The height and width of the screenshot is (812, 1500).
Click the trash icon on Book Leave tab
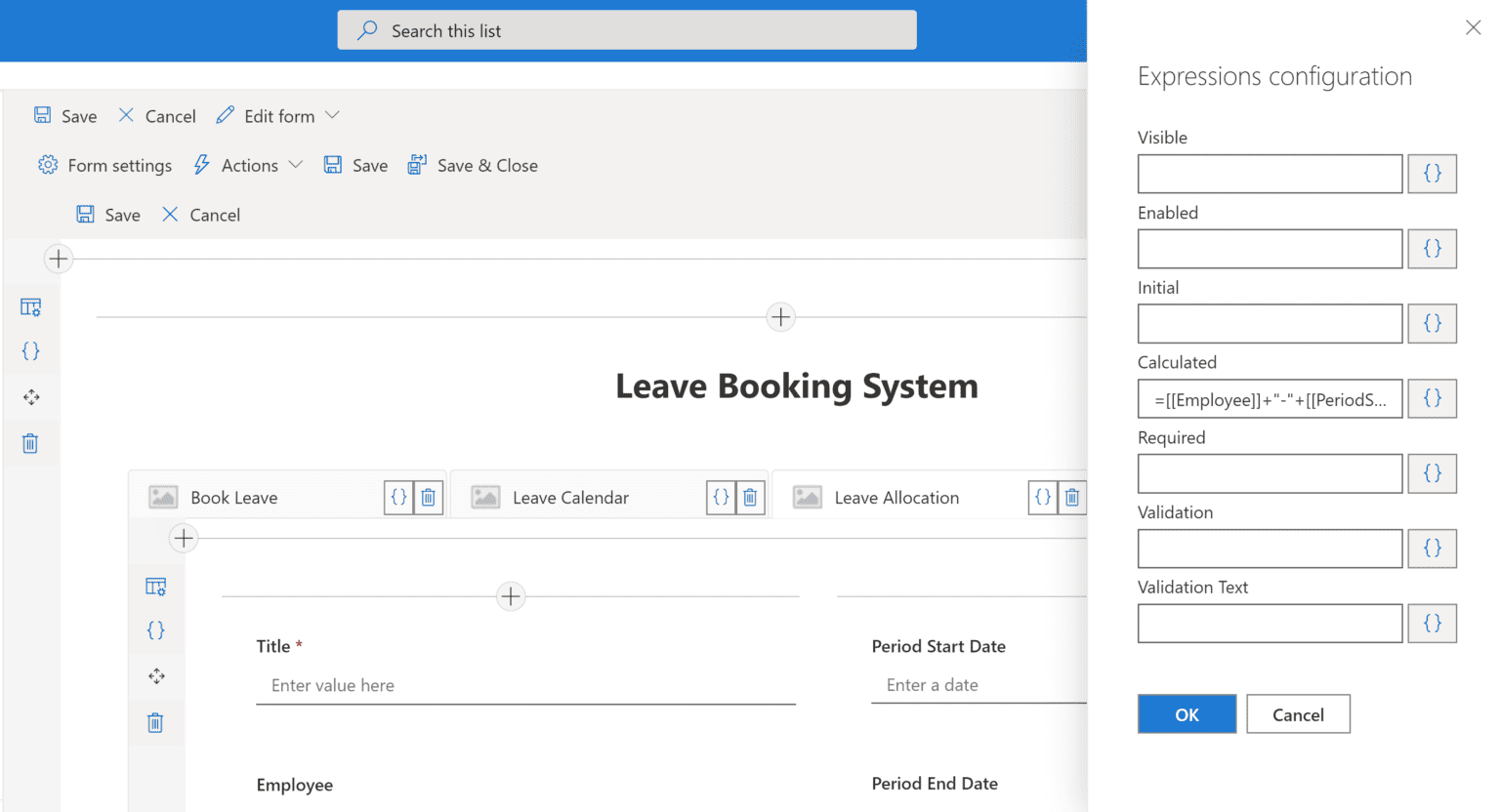(428, 497)
